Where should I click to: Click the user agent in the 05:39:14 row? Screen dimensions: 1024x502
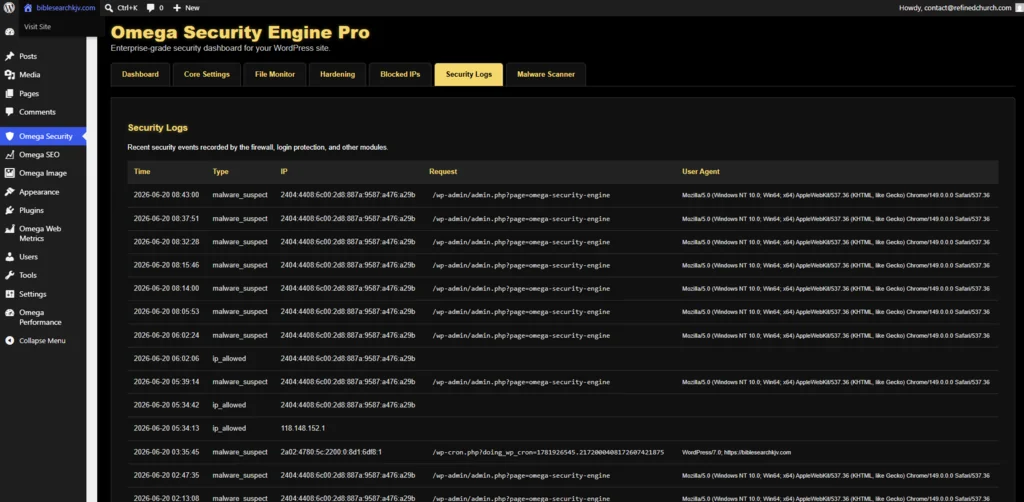click(835, 382)
